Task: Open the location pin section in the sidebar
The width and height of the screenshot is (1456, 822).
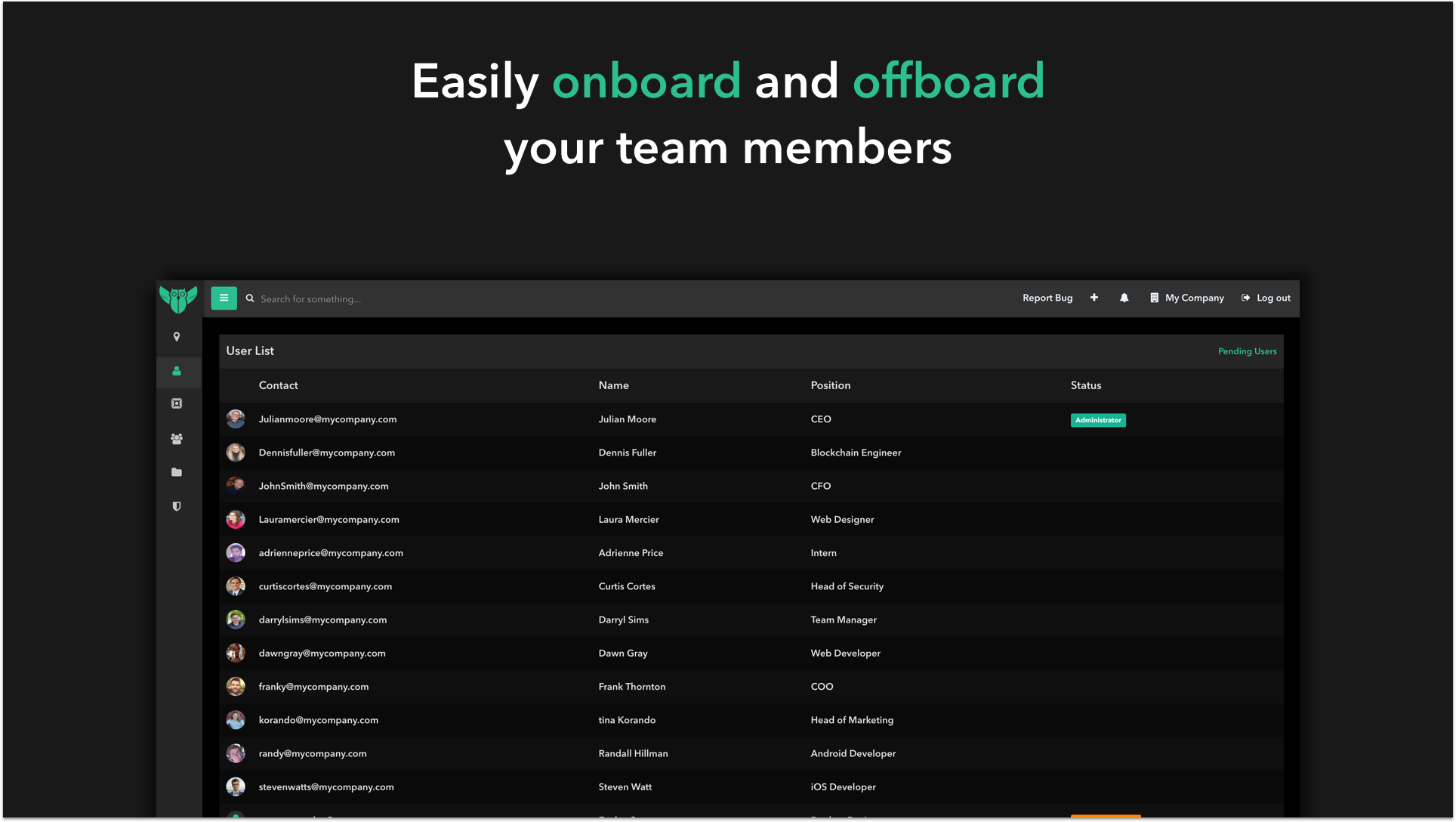Action: pos(177,336)
